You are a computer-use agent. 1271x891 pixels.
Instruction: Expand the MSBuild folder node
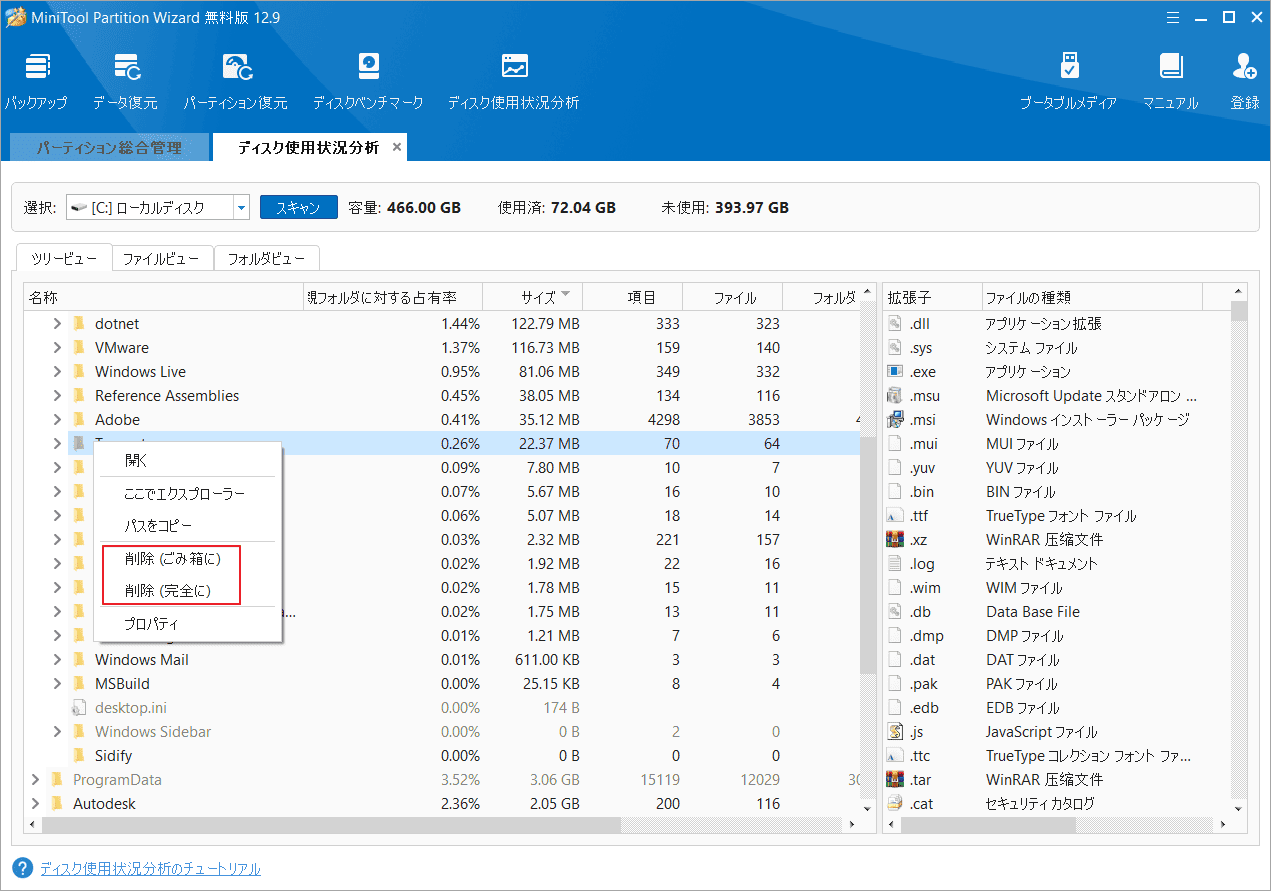coord(57,684)
